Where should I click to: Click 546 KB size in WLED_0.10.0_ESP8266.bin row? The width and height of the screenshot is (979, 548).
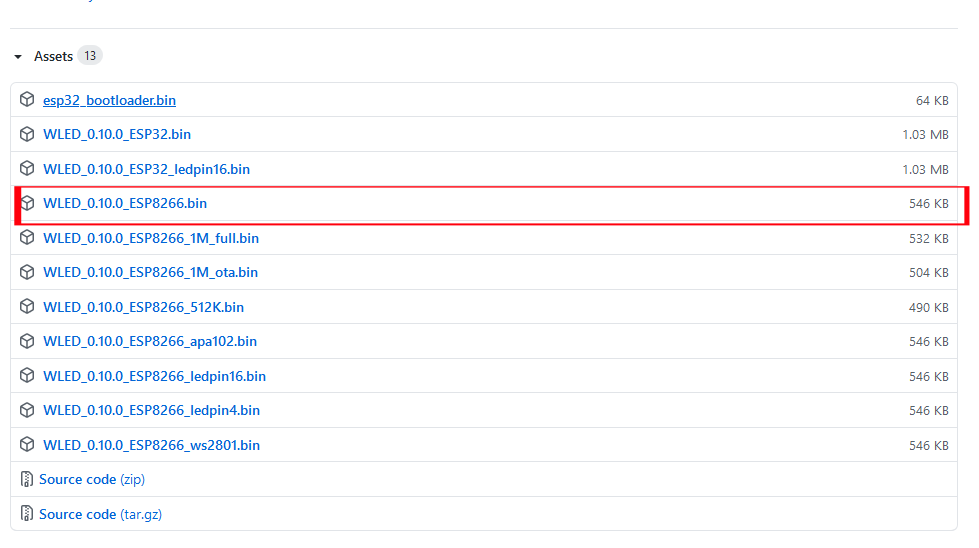click(929, 203)
